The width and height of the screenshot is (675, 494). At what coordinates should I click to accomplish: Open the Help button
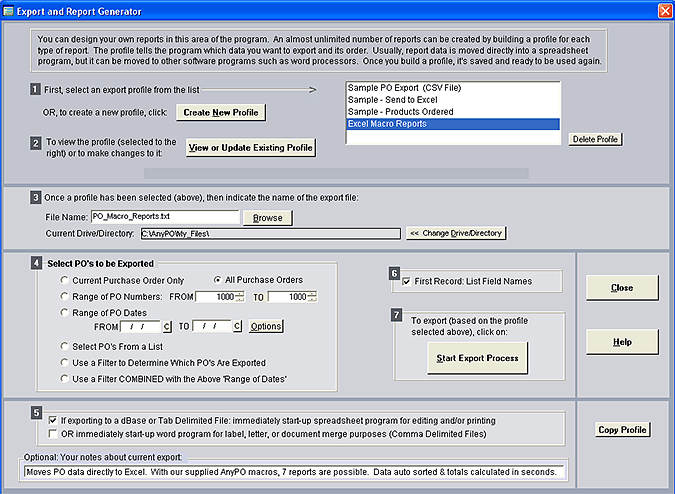tap(622, 342)
